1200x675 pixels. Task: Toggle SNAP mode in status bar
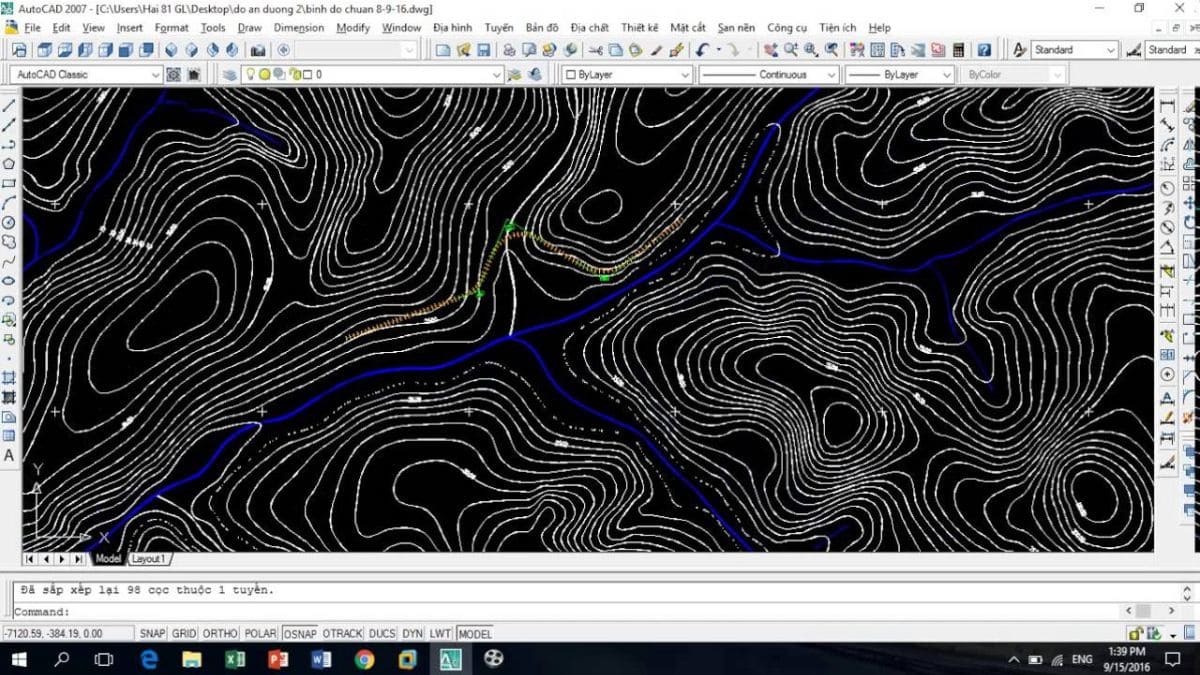[x=152, y=634]
